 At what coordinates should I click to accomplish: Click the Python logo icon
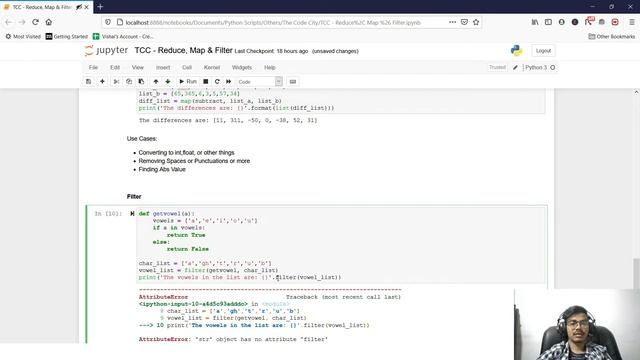coord(516,51)
